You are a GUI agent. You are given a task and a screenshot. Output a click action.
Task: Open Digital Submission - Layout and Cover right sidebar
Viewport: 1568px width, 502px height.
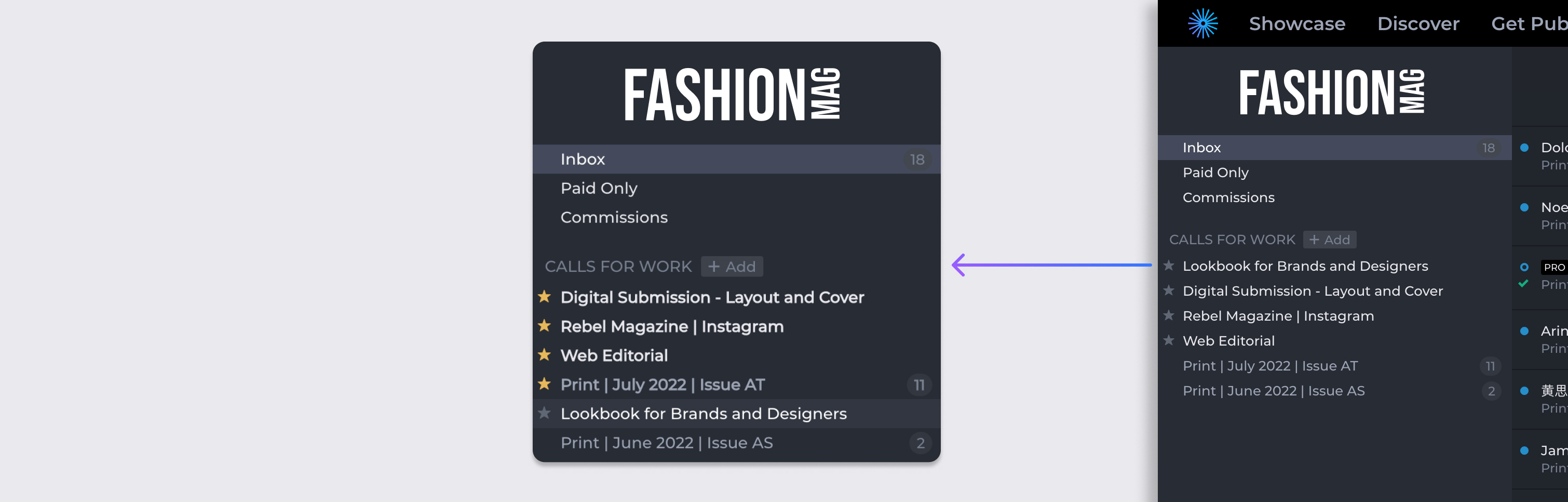point(1313,291)
